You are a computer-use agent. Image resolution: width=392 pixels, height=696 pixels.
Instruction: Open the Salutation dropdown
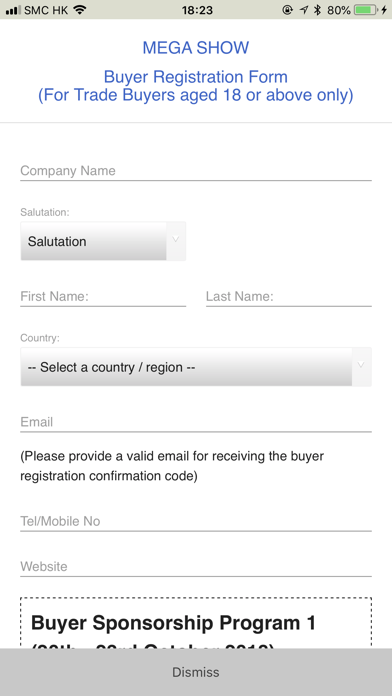(x=103, y=241)
